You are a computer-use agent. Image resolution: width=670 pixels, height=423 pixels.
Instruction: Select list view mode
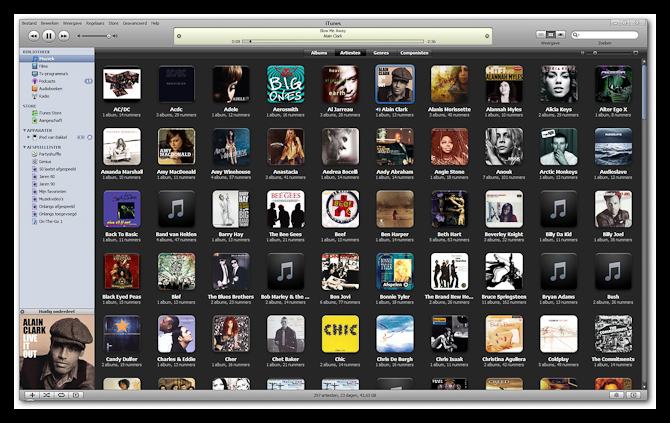click(541, 35)
